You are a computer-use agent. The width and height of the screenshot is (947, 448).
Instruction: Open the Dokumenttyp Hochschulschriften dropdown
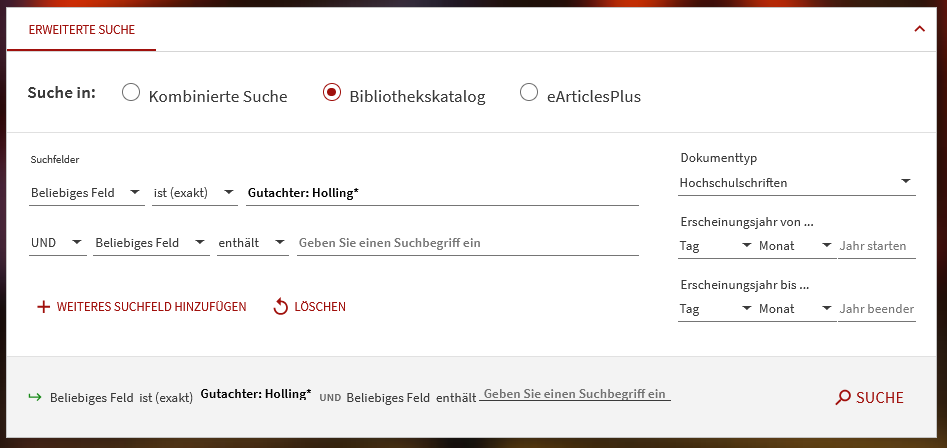point(795,183)
